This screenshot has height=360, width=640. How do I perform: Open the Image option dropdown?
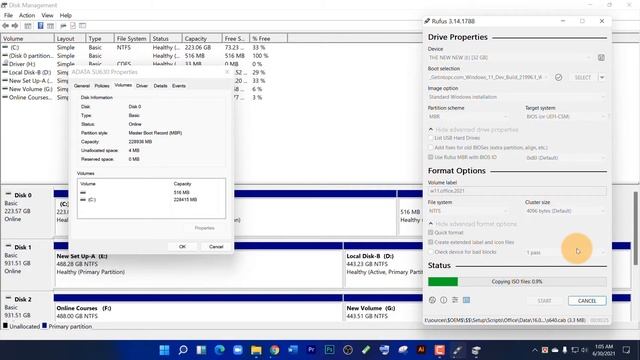[x=517, y=97]
